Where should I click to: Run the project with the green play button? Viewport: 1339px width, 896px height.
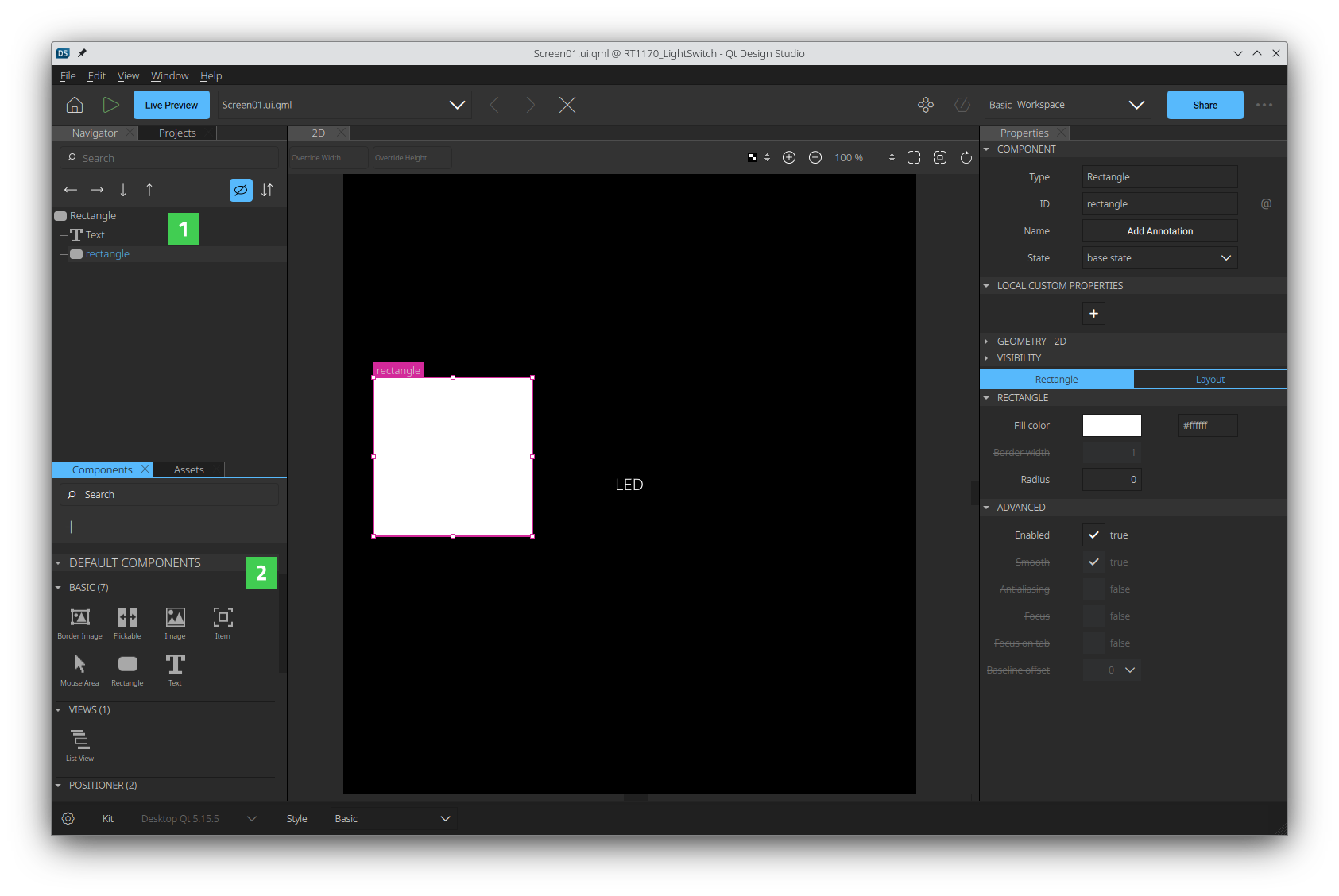click(111, 104)
